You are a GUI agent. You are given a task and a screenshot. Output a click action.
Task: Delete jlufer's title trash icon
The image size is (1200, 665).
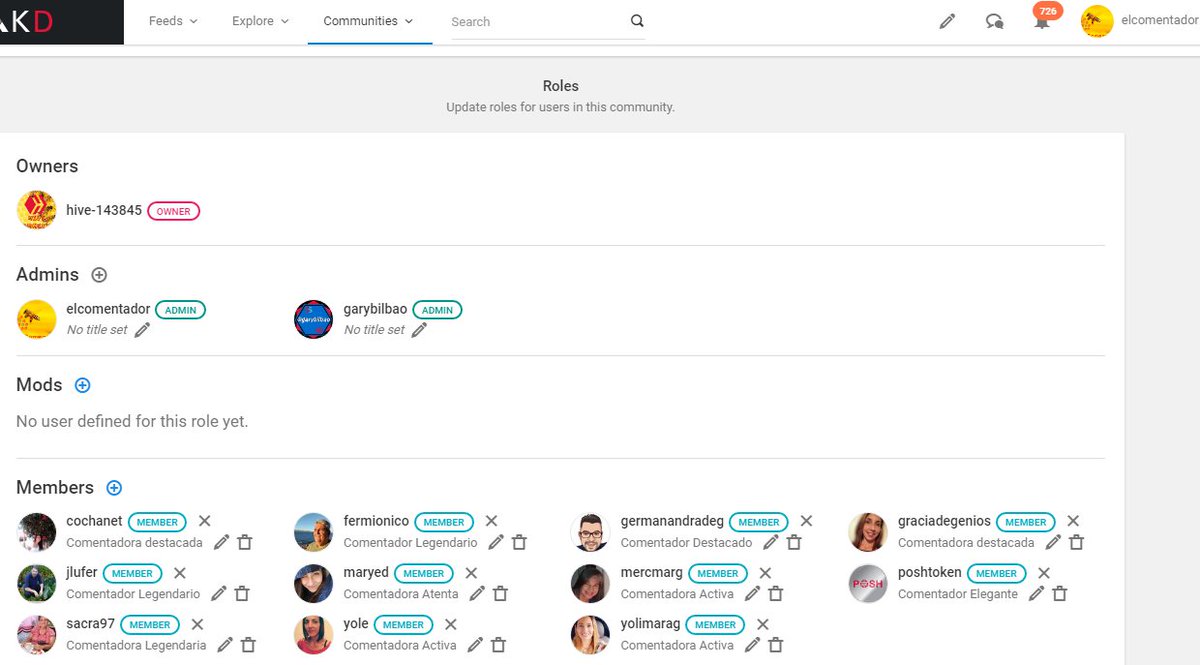pos(242,593)
